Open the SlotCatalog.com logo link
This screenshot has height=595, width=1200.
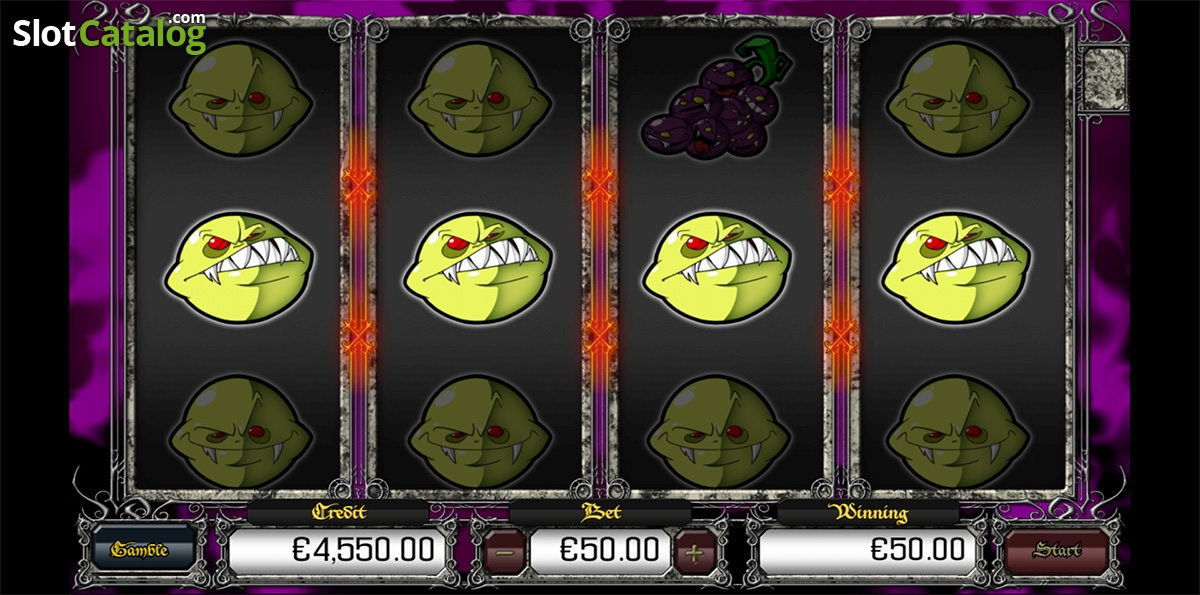110,32
